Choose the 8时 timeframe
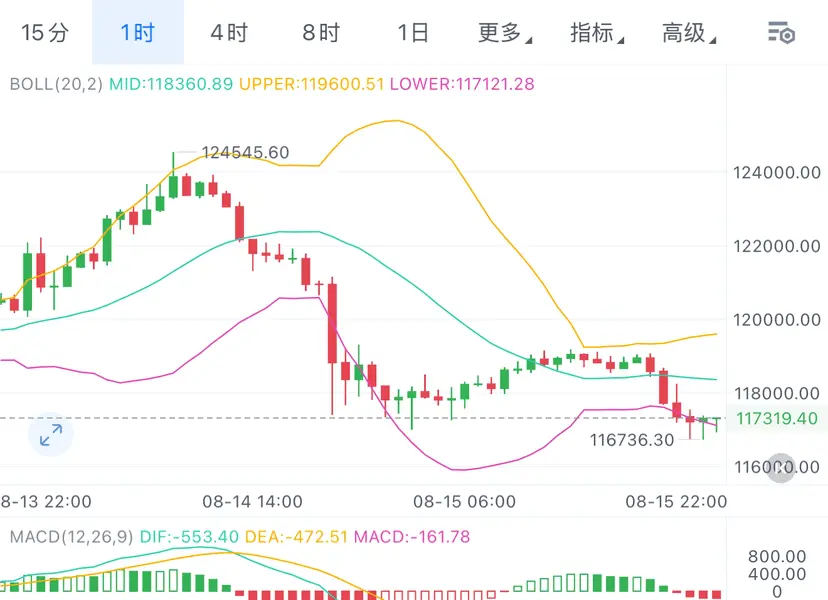The width and height of the screenshot is (828, 600). pos(321,33)
